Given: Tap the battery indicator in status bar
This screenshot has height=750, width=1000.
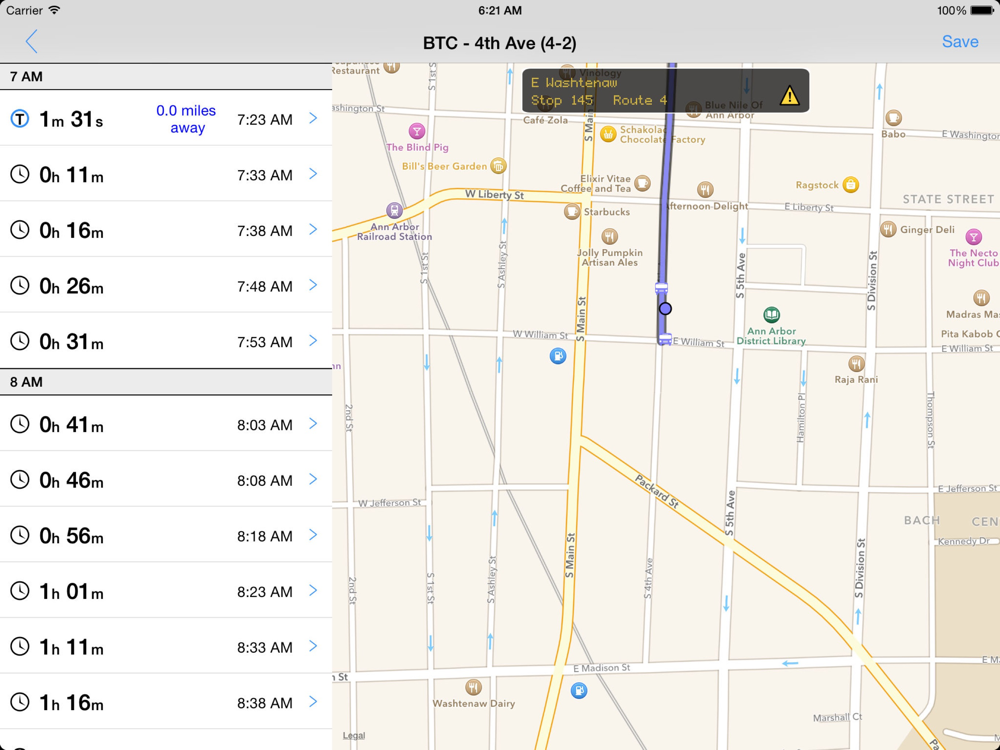Looking at the screenshot, I should coord(982,10).
